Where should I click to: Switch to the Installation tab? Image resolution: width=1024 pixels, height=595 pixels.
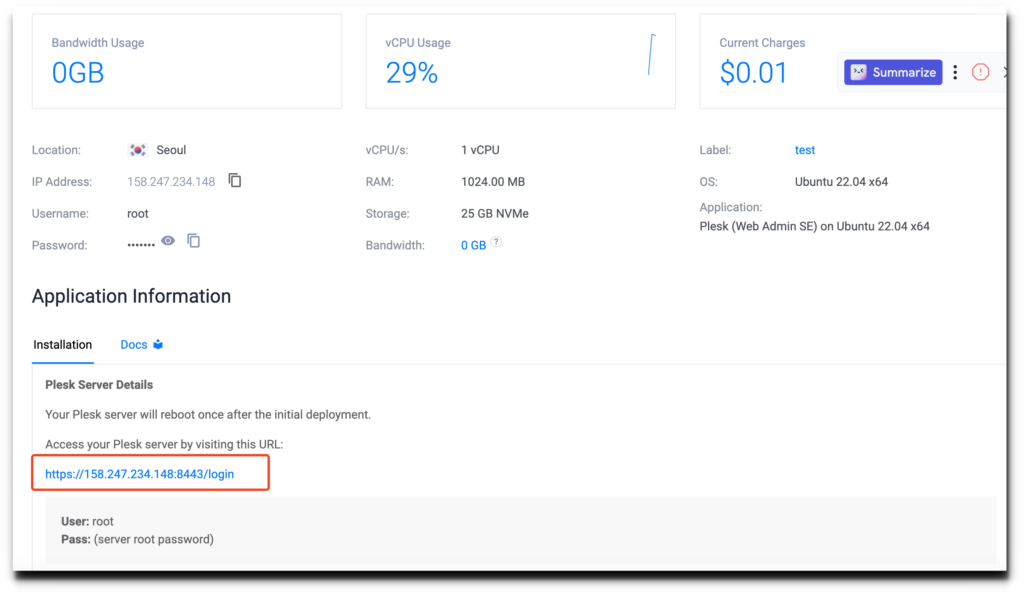(x=63, y=345)
